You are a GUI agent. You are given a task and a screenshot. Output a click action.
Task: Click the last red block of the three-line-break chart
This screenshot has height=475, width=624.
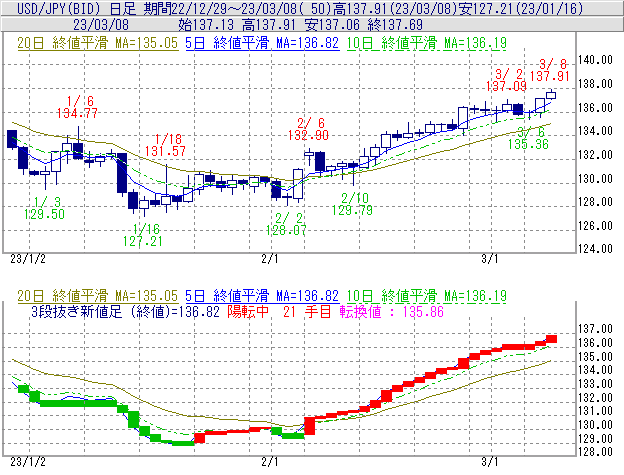coord(551,339)
